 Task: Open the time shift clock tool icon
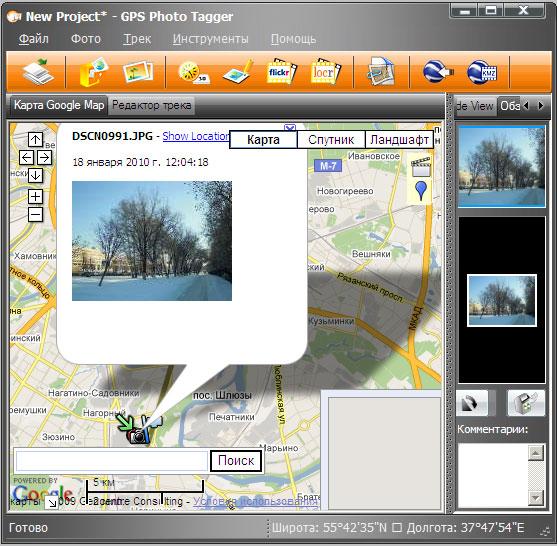(194, 72)
